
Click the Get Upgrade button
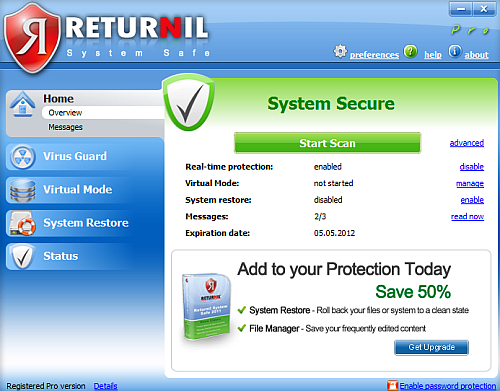432,347
